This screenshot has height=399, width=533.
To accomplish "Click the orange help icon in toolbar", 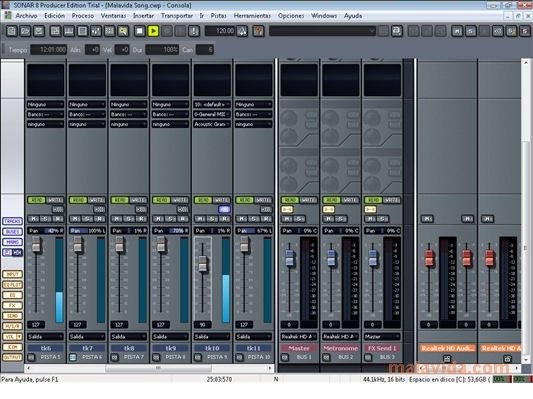I will (258, 31).
